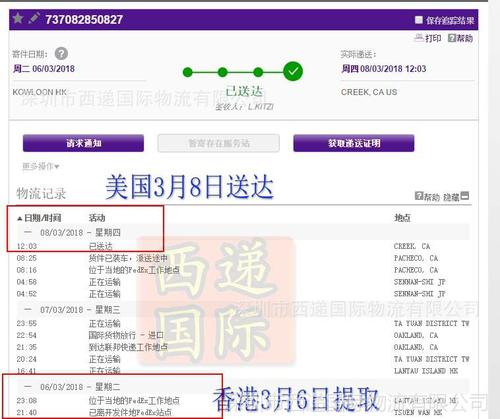The height and width of the screenshot is (419, 500).
Task: Click the favorite star icon
Action: (18, 18)
